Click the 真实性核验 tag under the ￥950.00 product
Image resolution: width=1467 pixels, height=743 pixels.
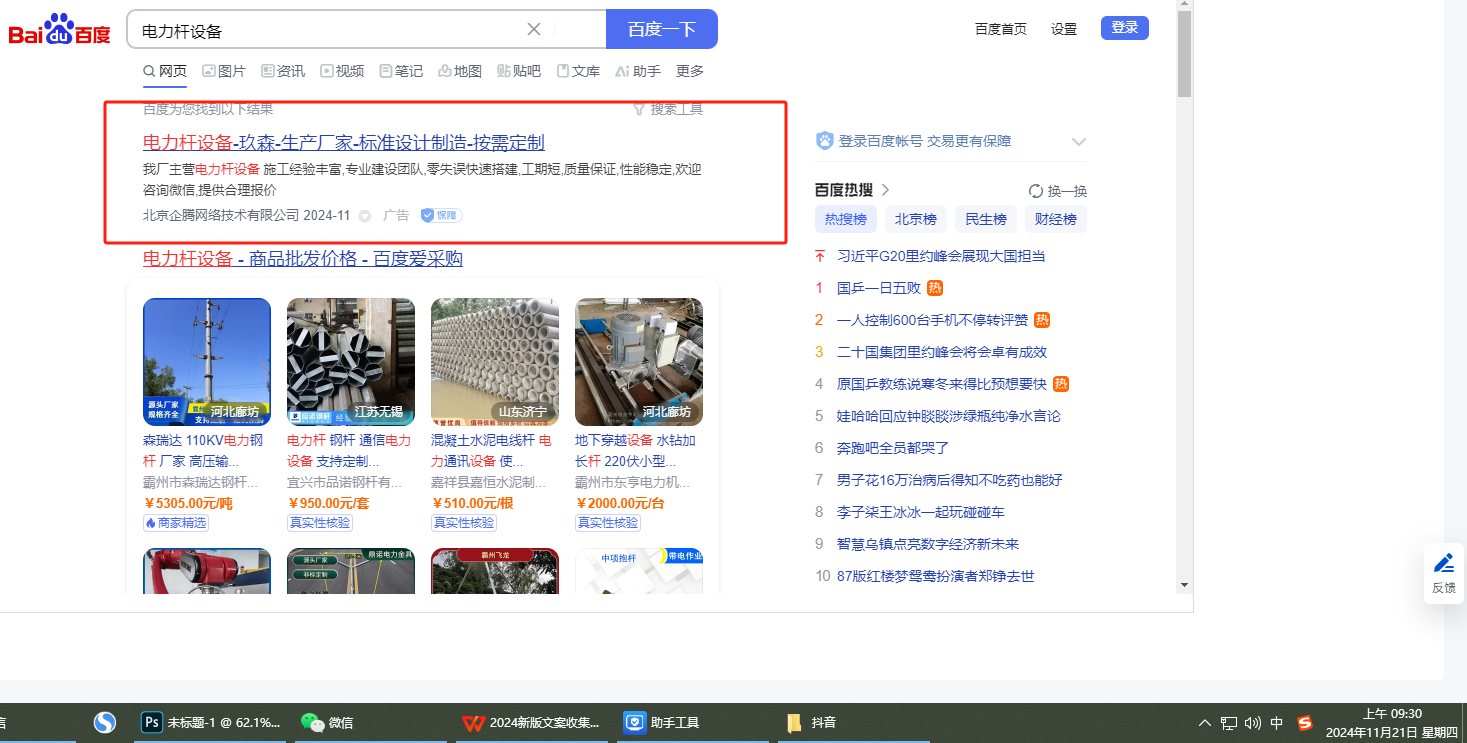pyautogui.click(x=320, y=523)
